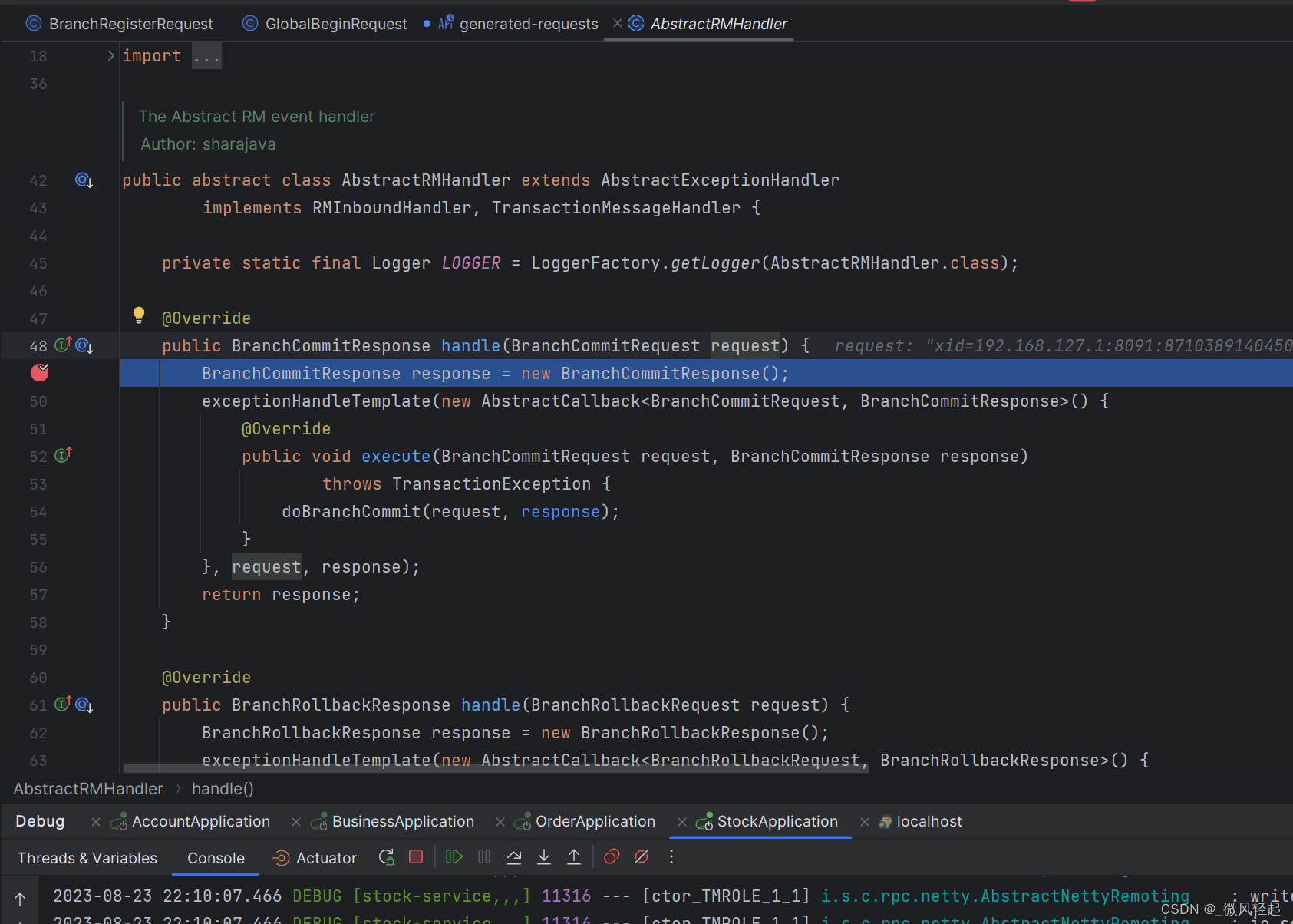Screen dimensions: 1293x924
Task: Open the localhost debug session tab
Action: tap(920, 821)
